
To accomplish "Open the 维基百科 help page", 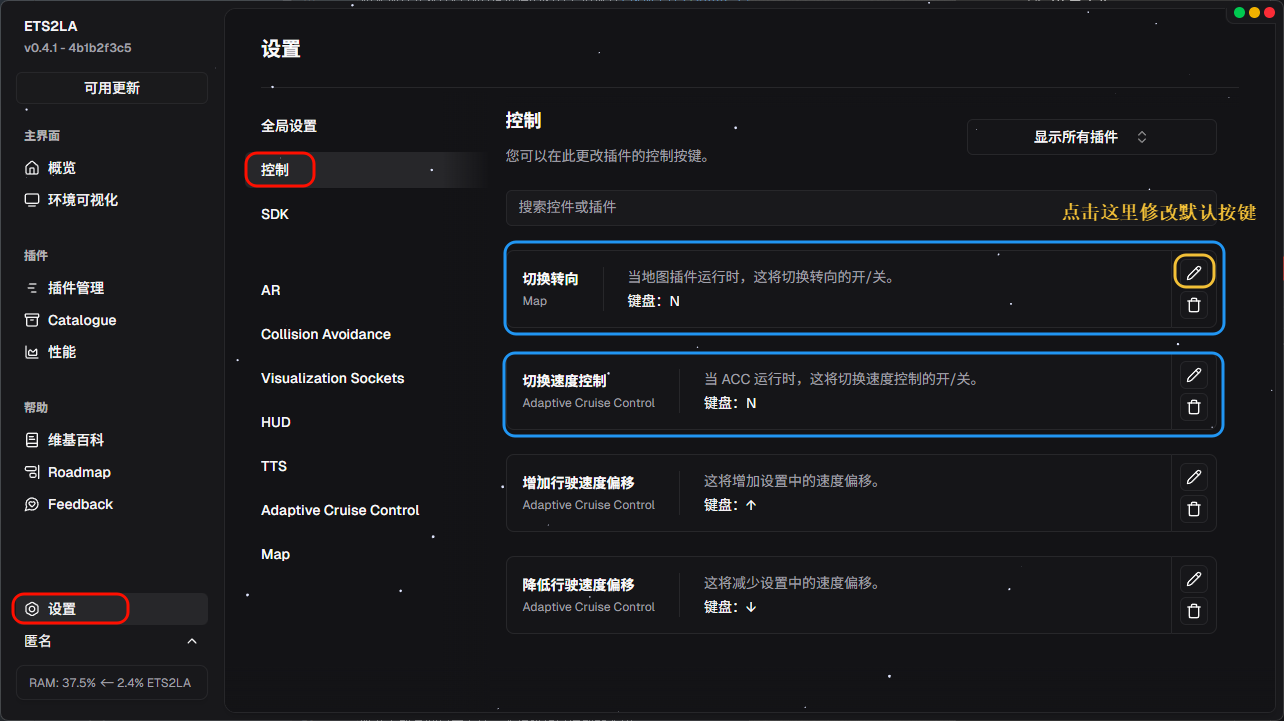I will (76, 440).
